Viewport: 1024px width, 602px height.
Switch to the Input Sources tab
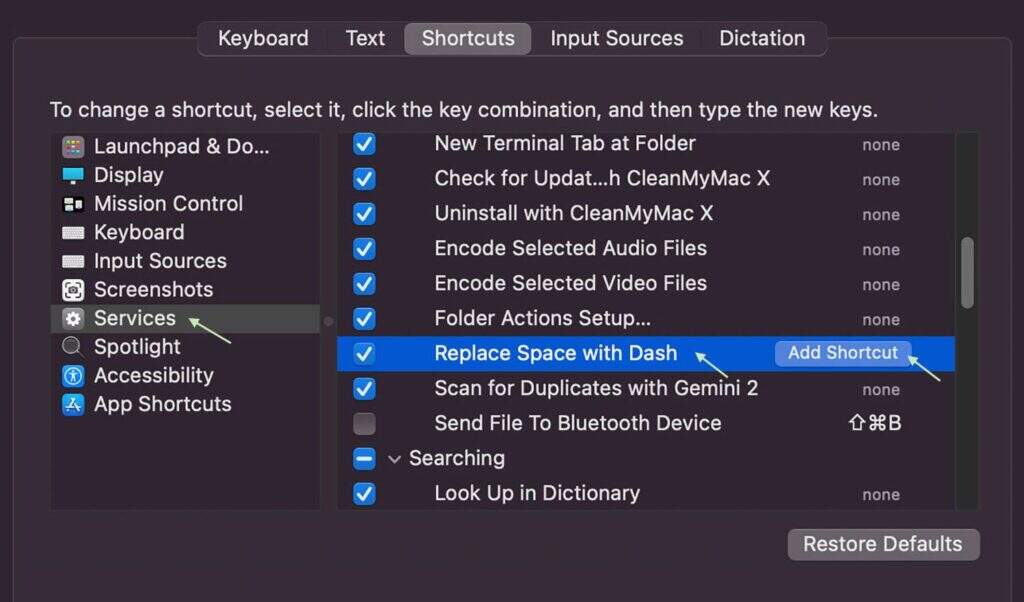616,39
